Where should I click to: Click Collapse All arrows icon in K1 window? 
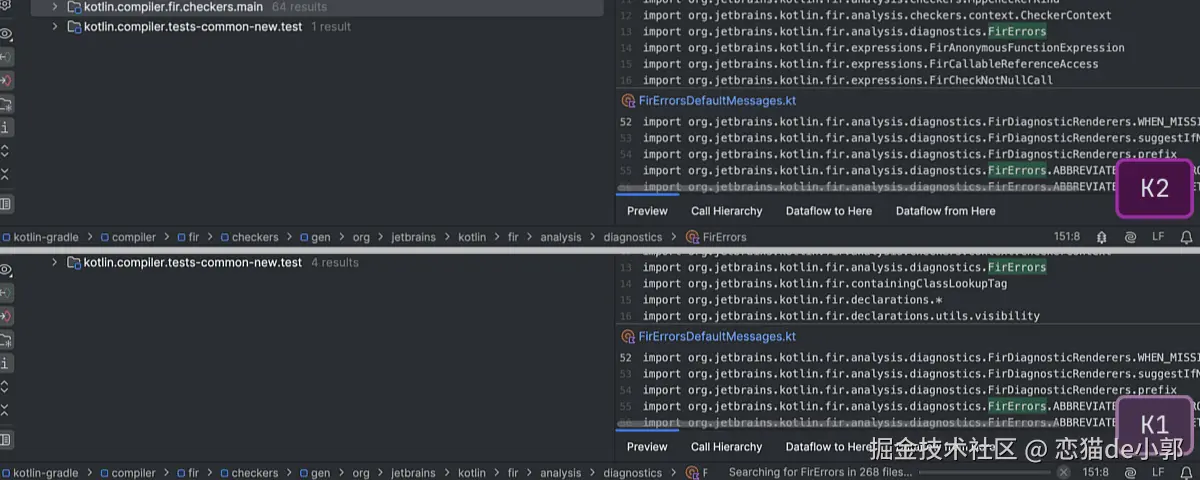point(6,410)
